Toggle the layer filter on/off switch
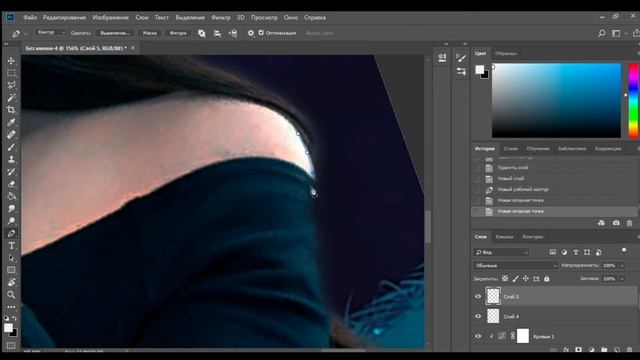This screenshot has height=360, width=640. click(624, 250)
